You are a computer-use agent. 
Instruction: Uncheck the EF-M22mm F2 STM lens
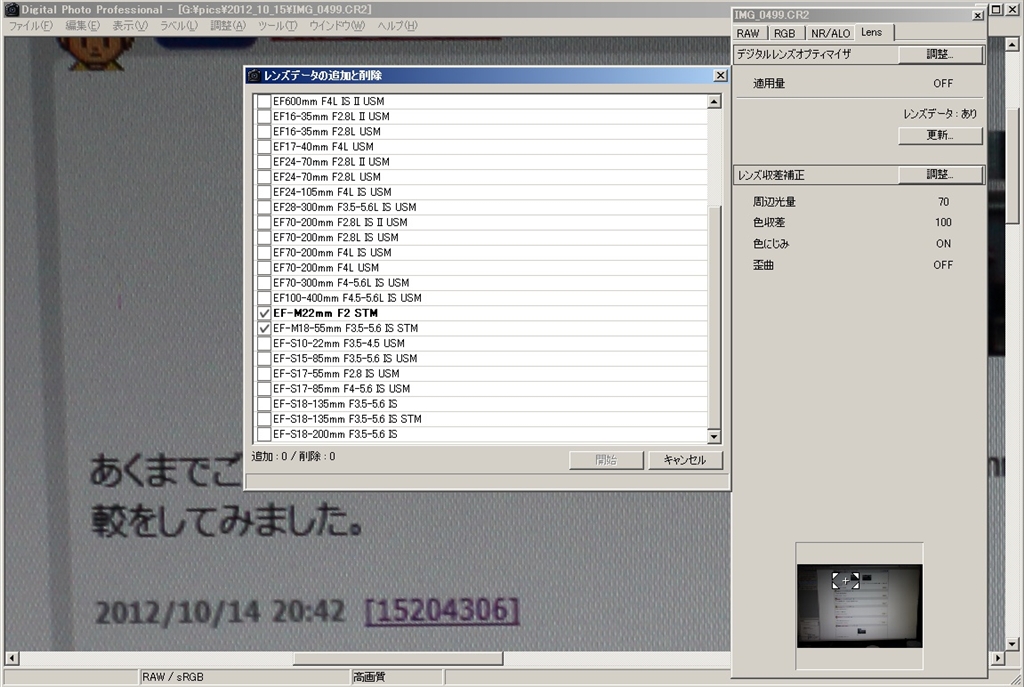(264, 313)
